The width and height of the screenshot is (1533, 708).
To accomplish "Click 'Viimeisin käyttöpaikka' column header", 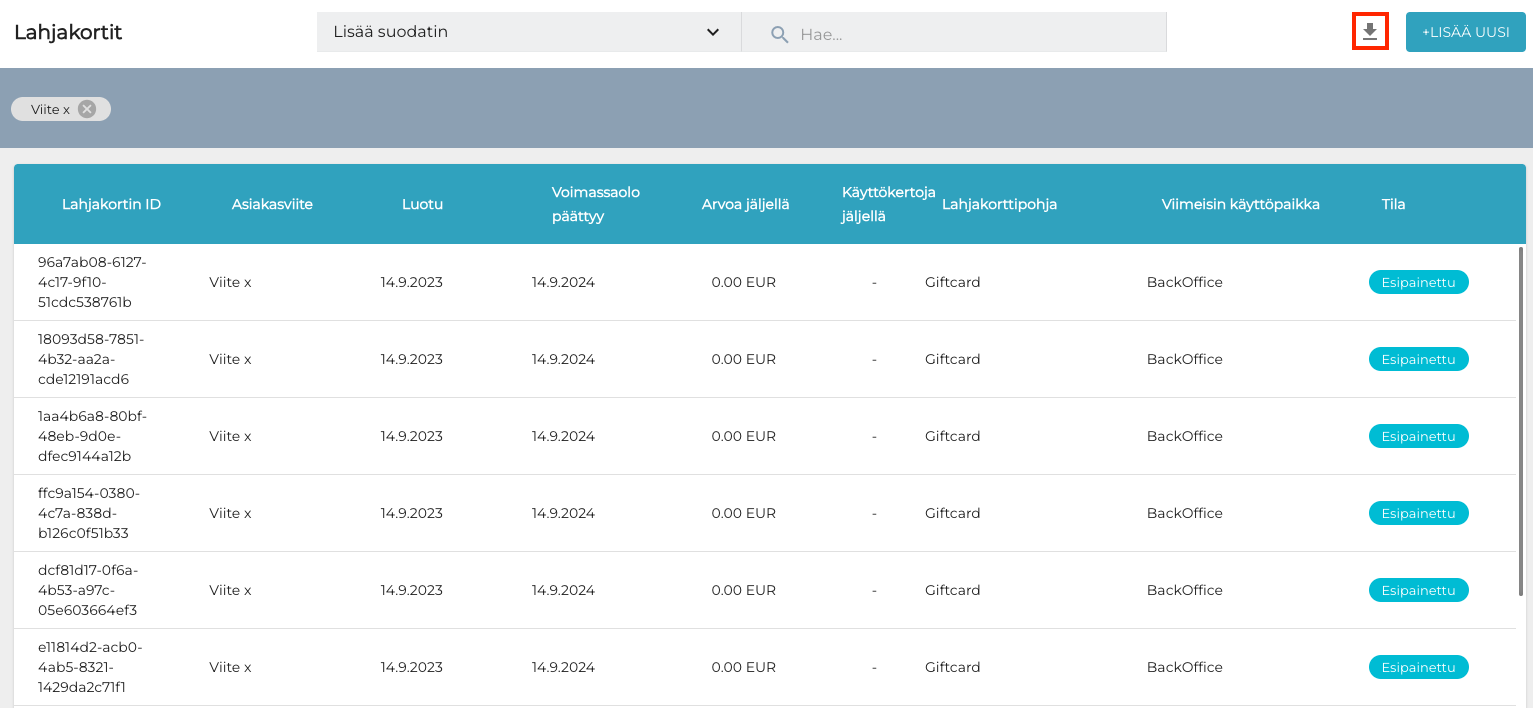I will click(1240, 204).
